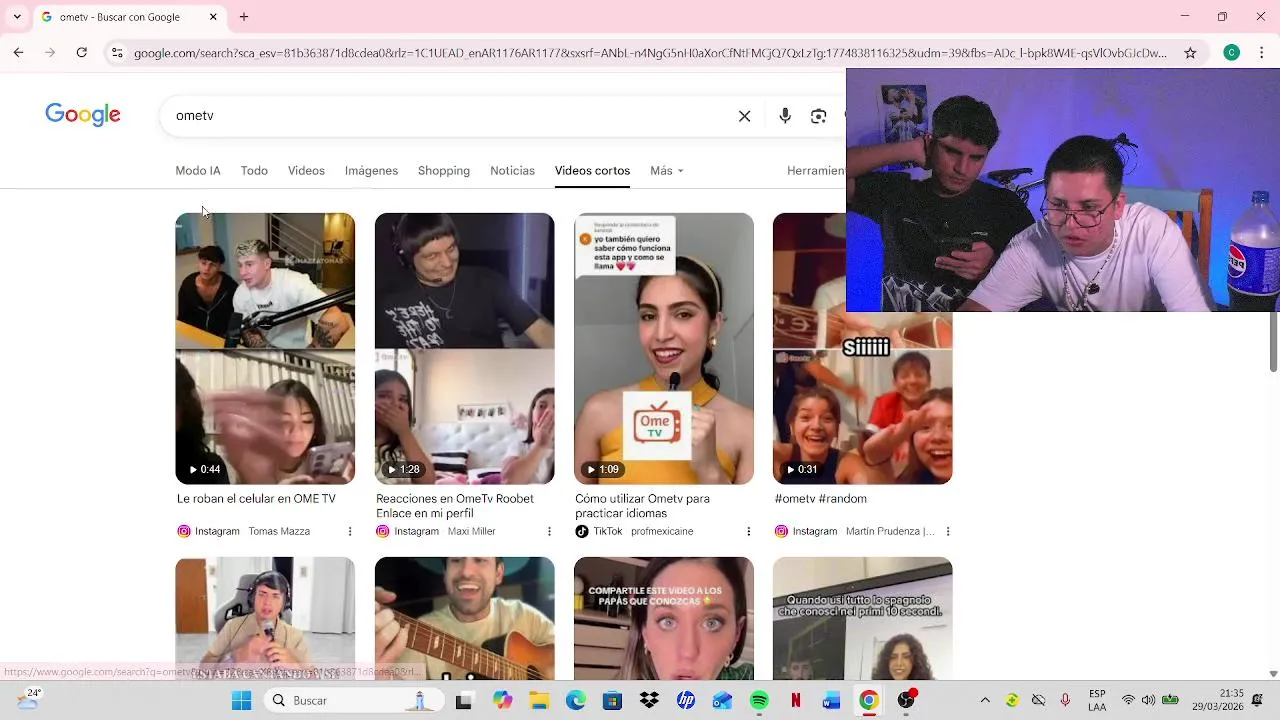View site information icon in address bar
Viewport: 1280px width, 720px height.
pos(117,52)
